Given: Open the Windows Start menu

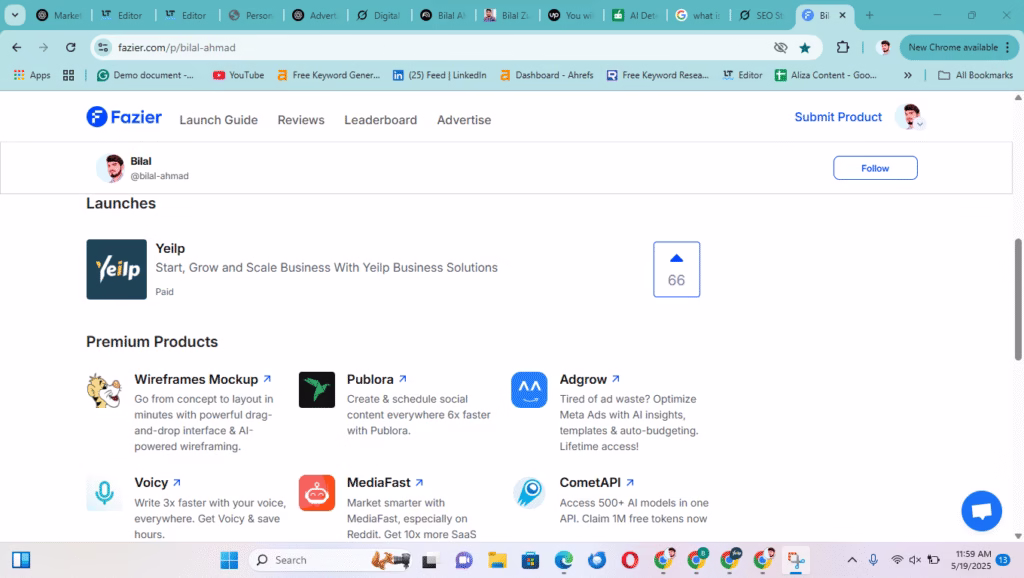Looking at the screenshot, I should [x=229, y=560].
